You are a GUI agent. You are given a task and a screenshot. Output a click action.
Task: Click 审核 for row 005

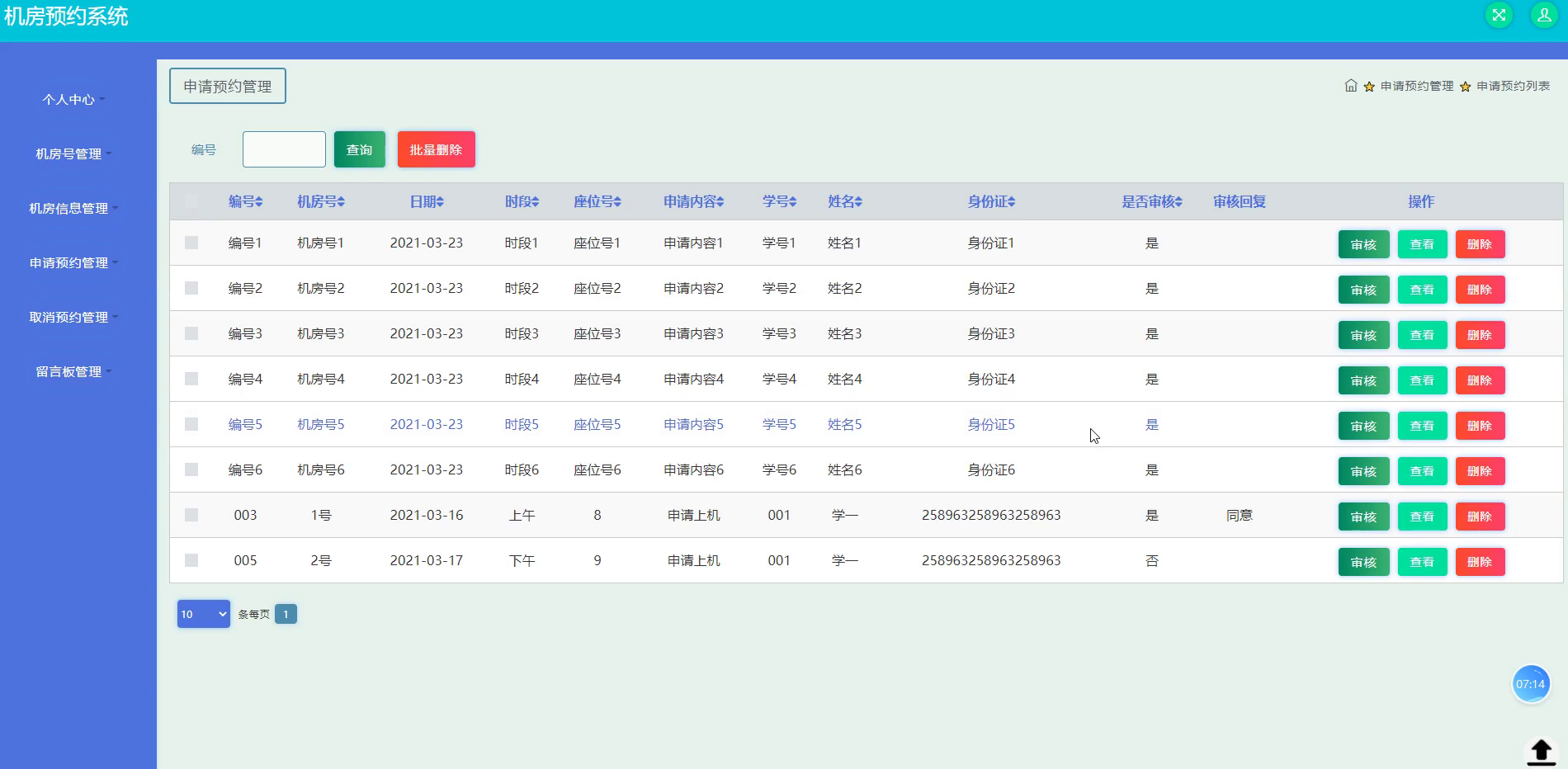tap(1363, 562)
